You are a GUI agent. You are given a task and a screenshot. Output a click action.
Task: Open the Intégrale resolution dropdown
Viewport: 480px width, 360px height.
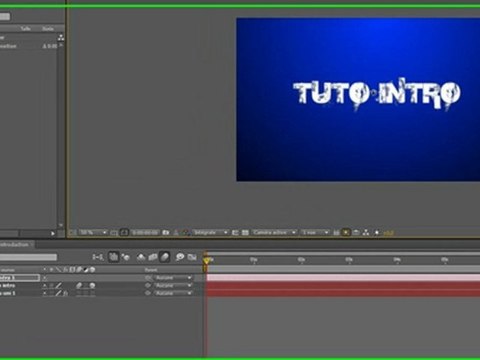pyautogui.click(x=210, y=232)
